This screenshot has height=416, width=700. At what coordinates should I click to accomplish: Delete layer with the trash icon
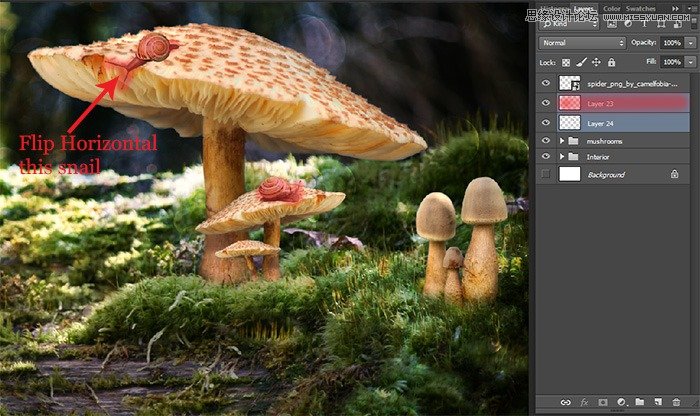(676, 402)
